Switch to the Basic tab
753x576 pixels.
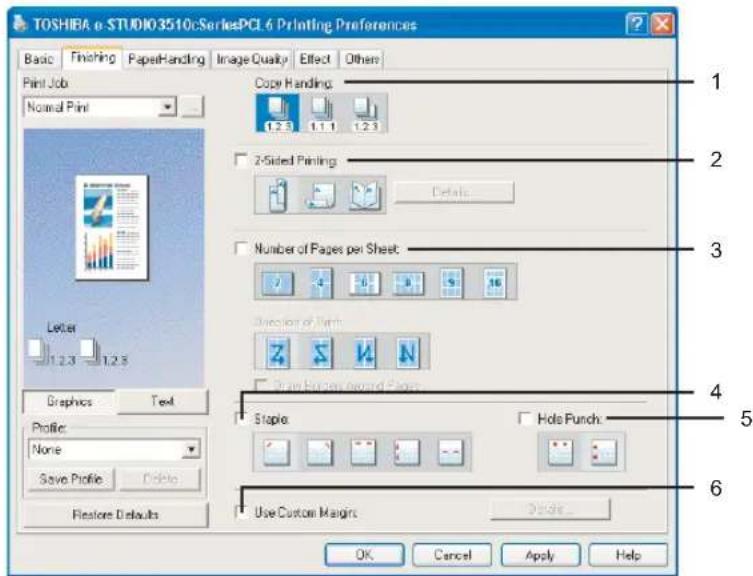[x=39, y=59]
